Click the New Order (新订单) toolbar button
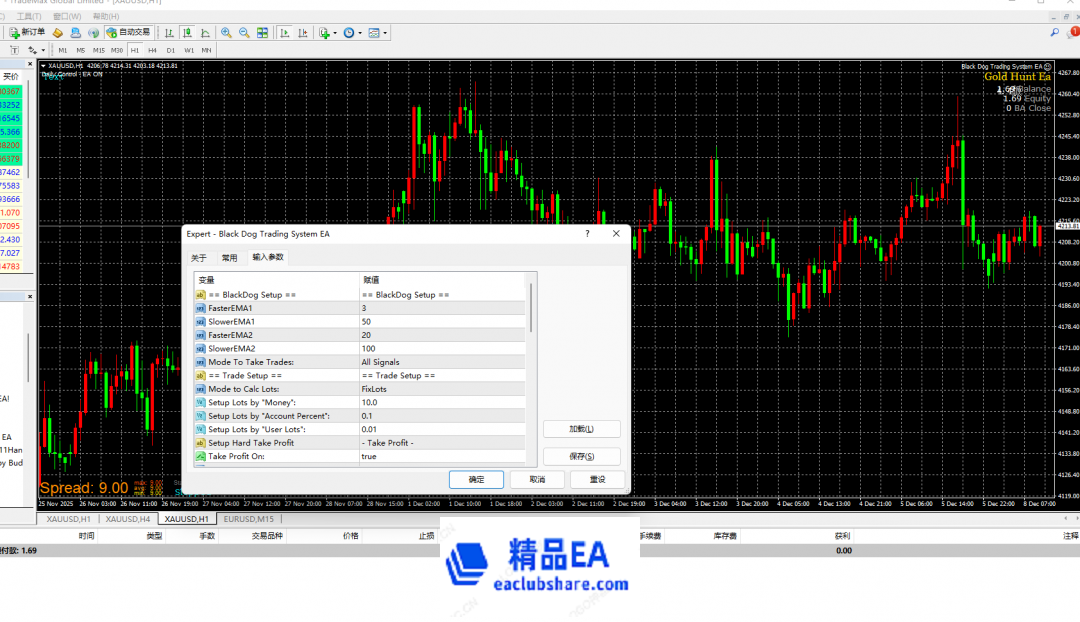 point(27,32)
